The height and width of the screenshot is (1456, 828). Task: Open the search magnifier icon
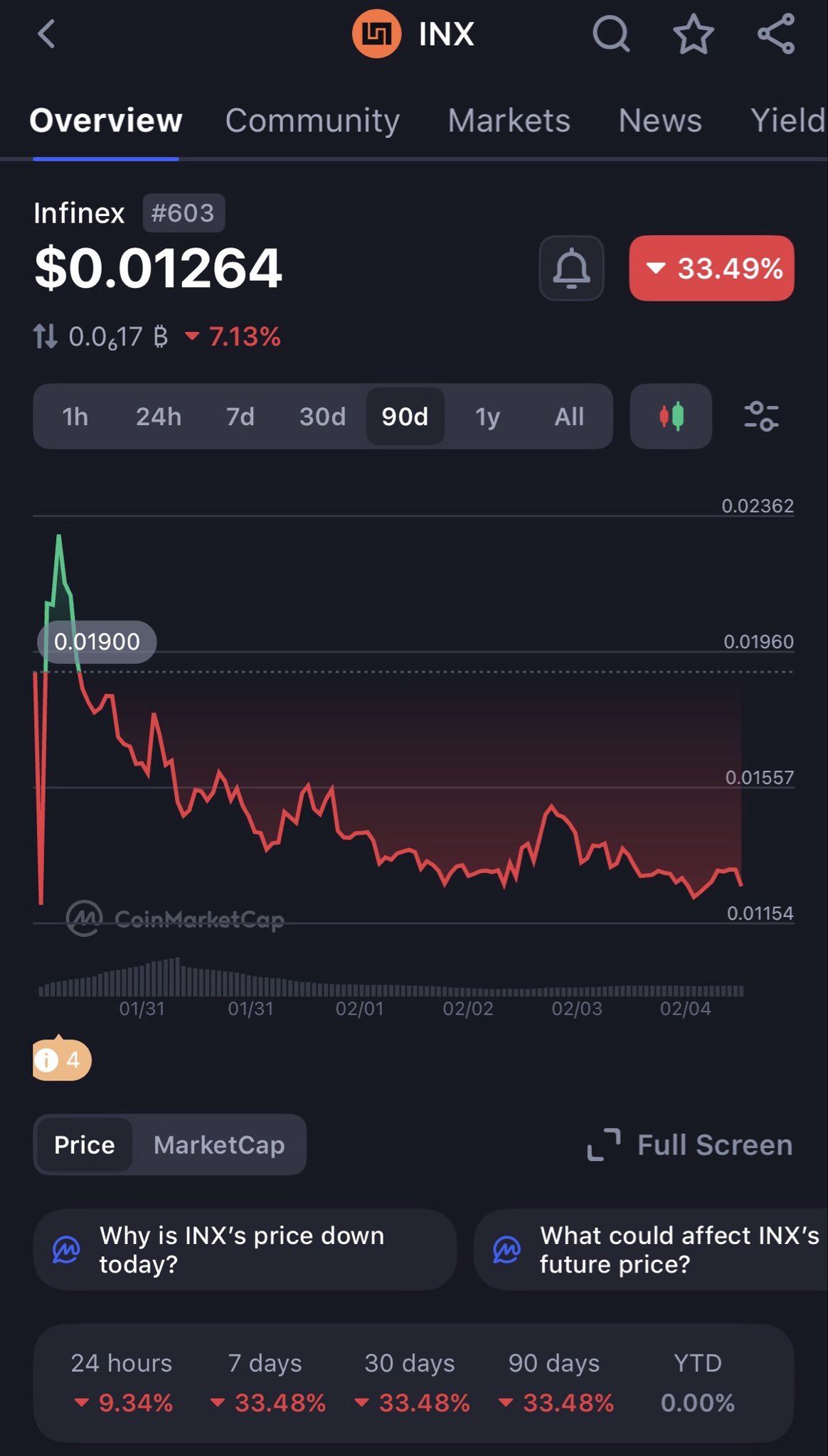(x=611, y=34)
